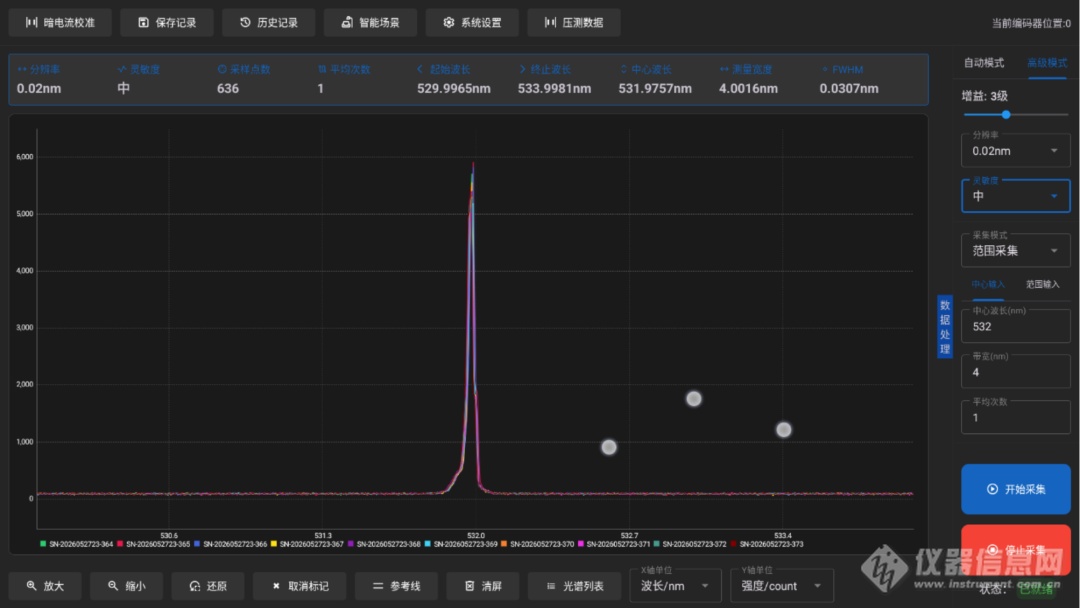Switch to the 自动模式 tab

click(984, 63)
